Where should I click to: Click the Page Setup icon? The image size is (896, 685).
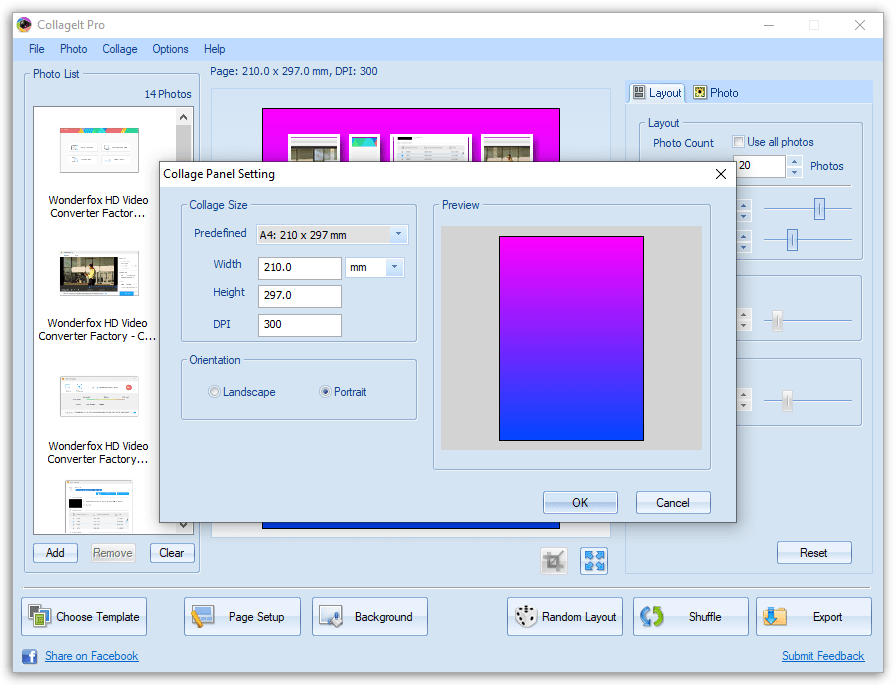(x=202, y=616)
